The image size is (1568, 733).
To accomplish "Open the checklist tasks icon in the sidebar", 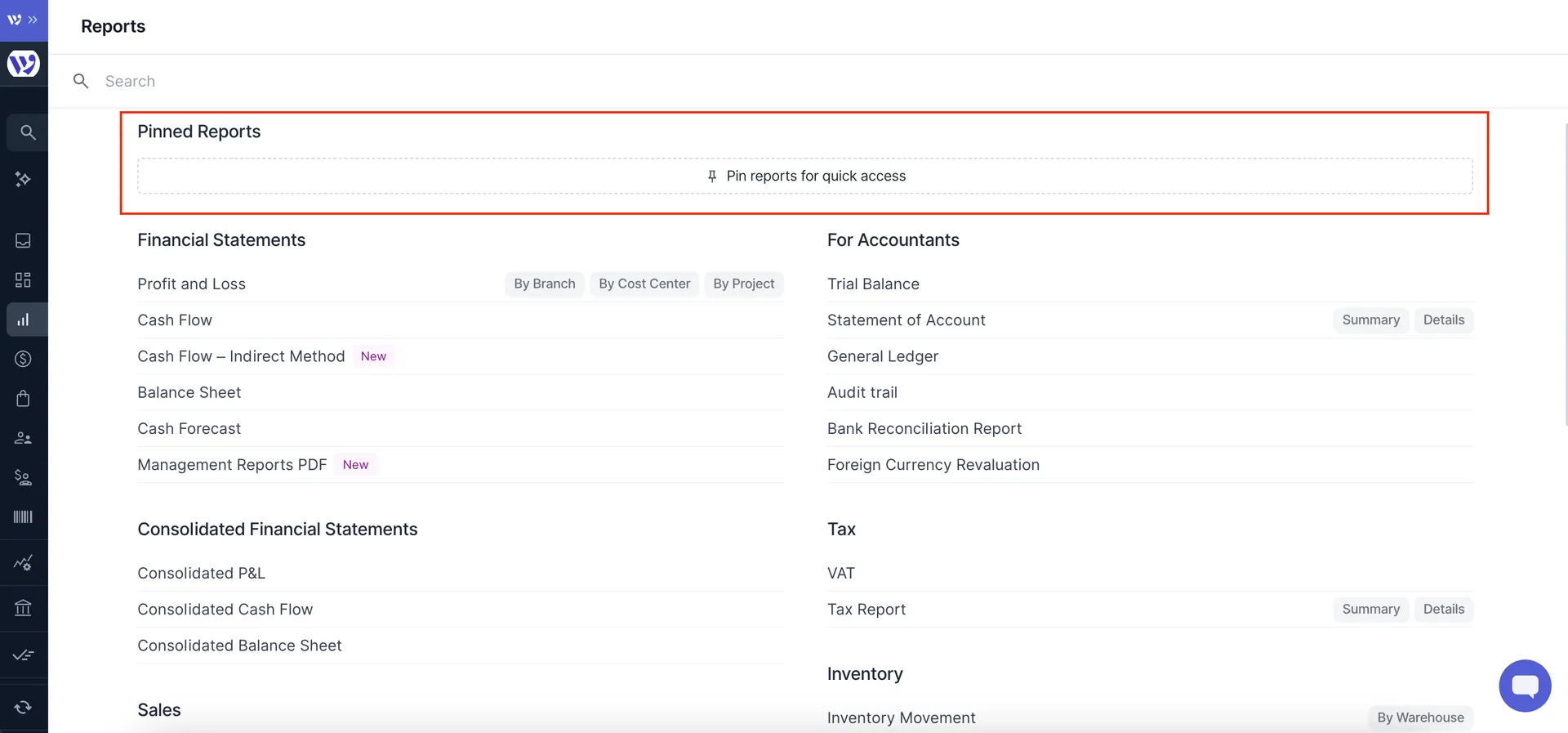I will [23, 655].
